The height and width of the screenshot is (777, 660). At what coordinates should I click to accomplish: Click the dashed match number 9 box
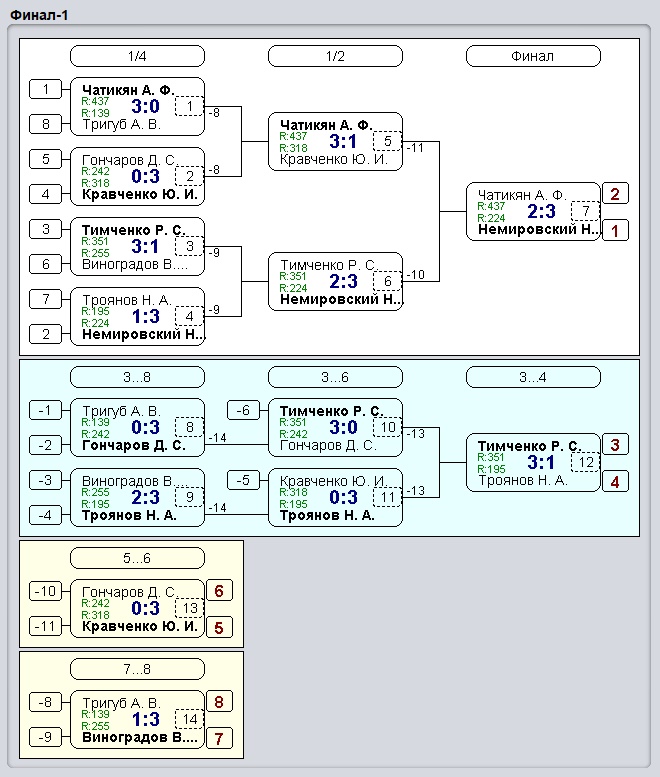coord(189,497)
